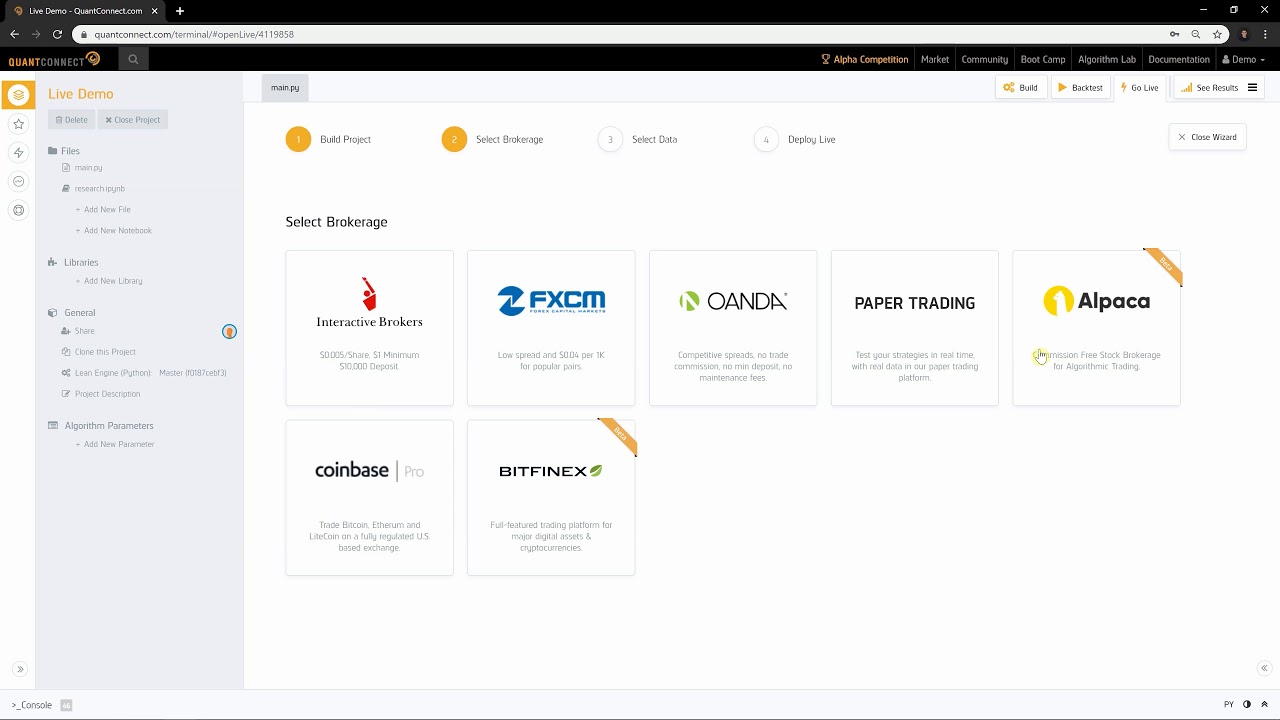Switch to the main.py file tab
This screenshot has height=720, width=1280.
tap(285, 88)
